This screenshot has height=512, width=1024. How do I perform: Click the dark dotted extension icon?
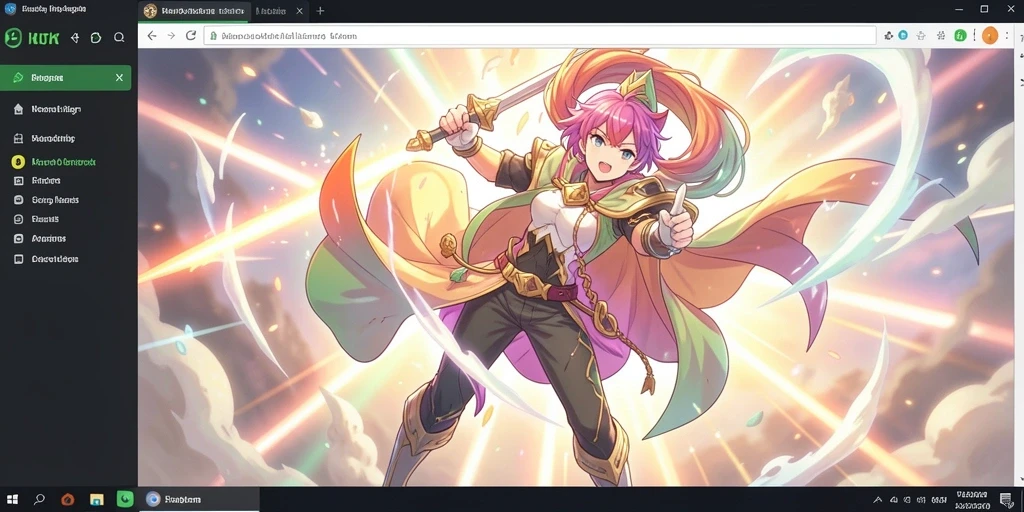(x=941, y=36)
